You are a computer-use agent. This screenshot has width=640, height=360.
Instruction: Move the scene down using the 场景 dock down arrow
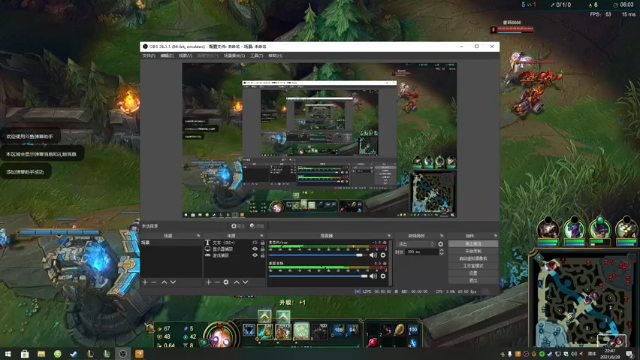pos(173,282)
